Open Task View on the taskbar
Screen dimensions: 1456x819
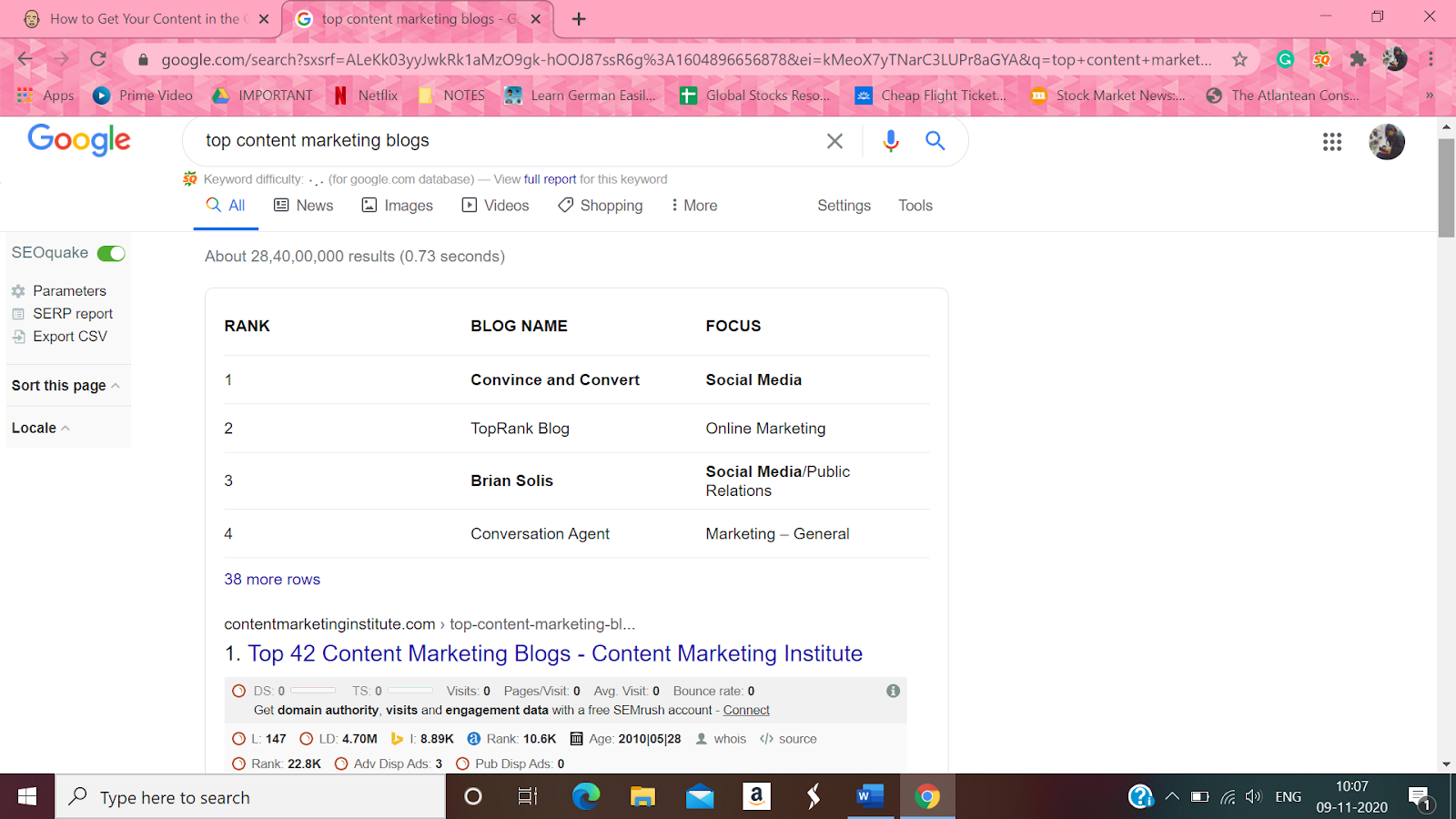tap(528, 797)
